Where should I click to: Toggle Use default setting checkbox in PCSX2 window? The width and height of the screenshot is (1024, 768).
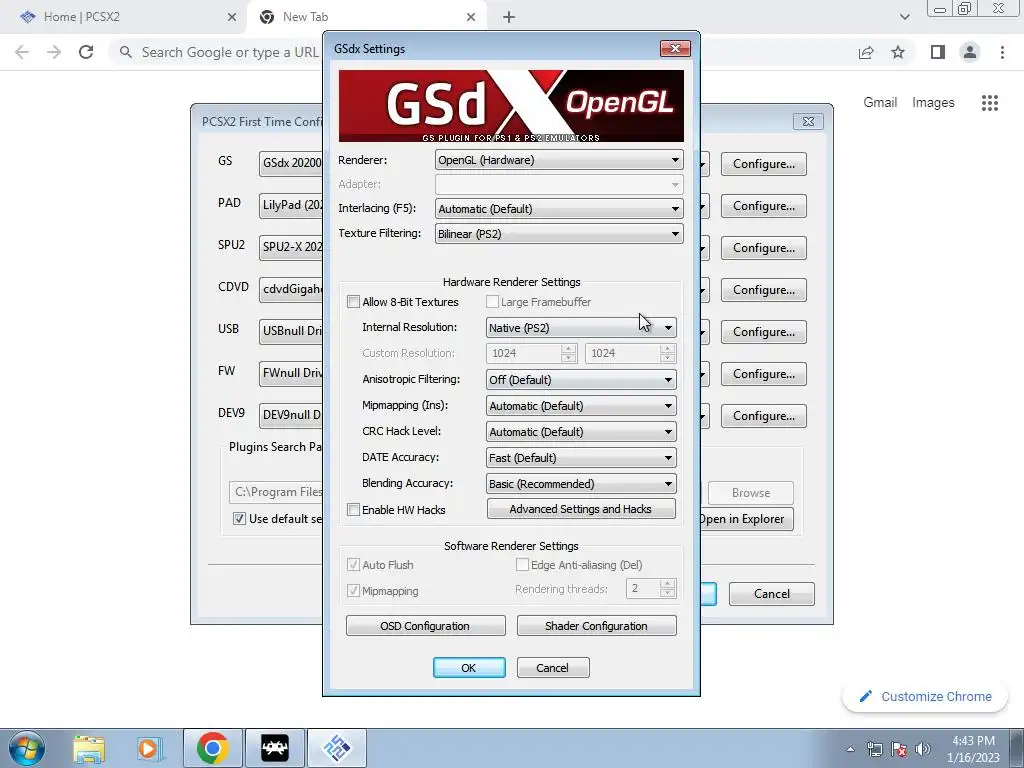click(239, 519)
